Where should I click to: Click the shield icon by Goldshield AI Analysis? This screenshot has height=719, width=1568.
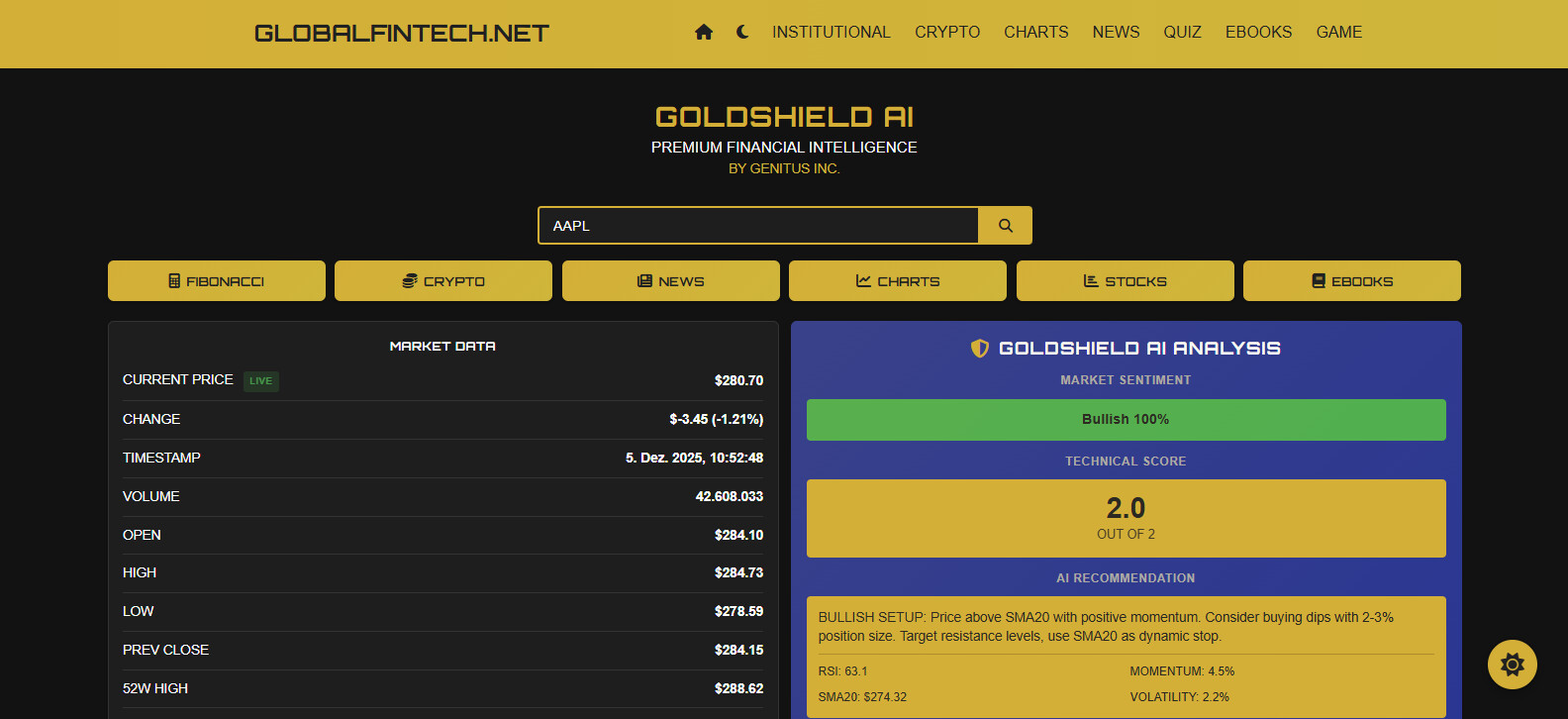point(980,348)
